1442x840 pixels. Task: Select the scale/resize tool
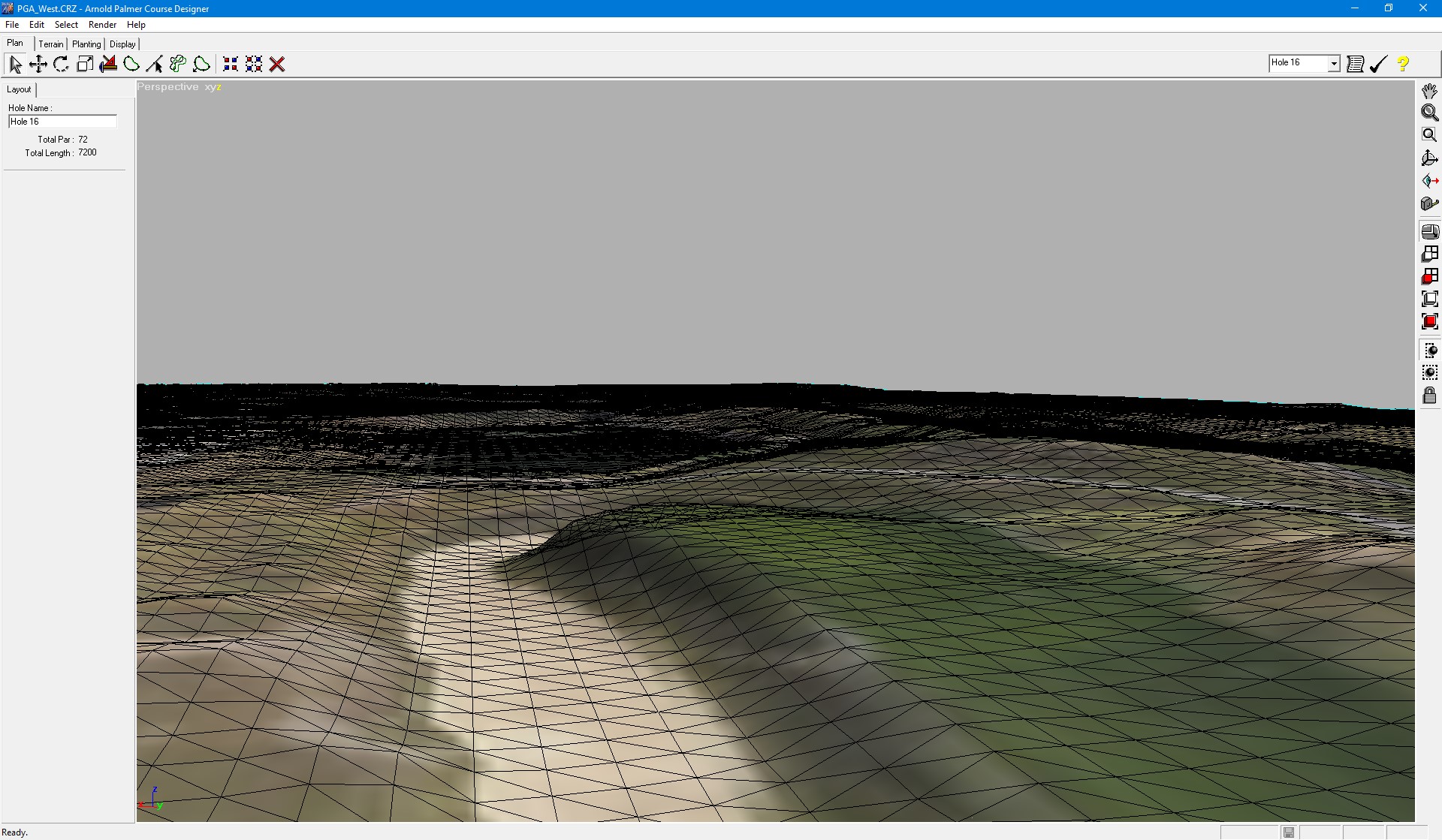point(85,64)
